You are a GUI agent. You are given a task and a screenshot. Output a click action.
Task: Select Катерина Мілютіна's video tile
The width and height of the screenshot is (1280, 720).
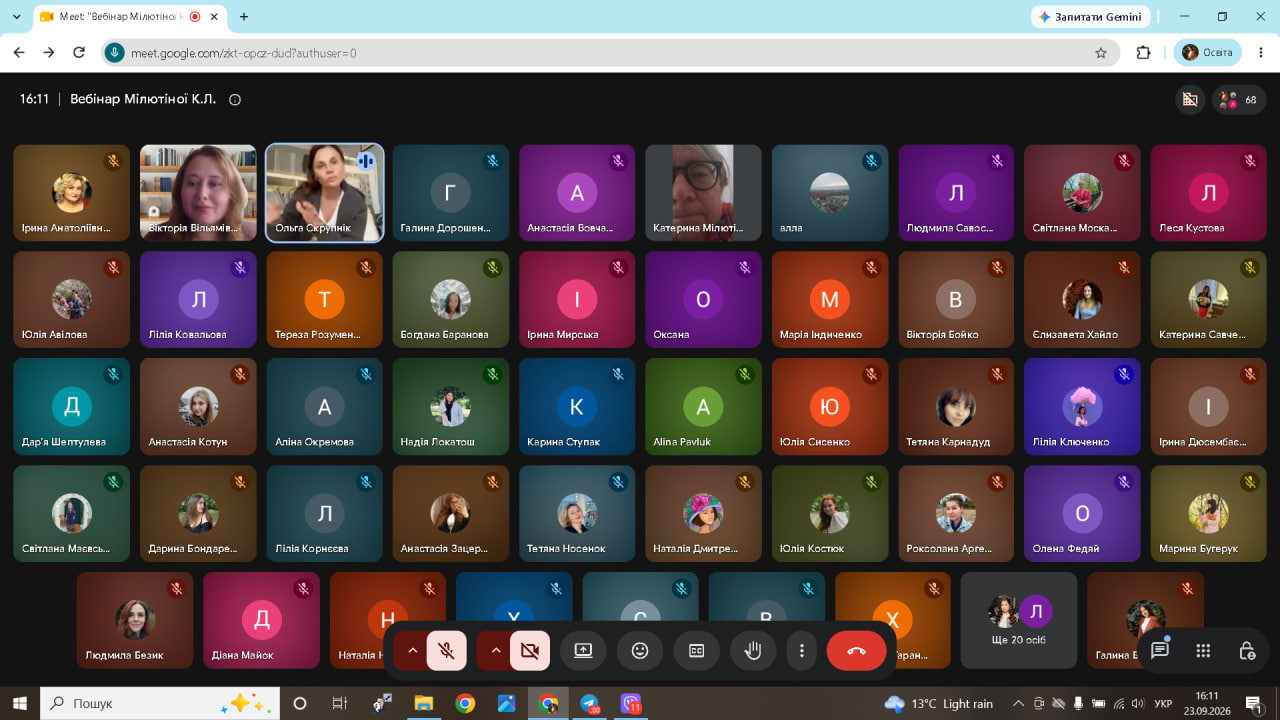(x=703, y=193)
